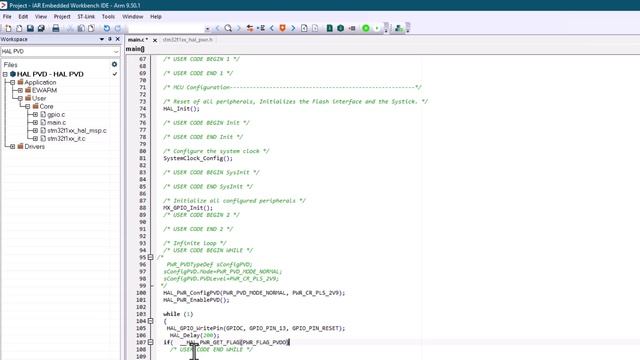Screen dimensions: 640x360
Task: Open the Project menu
Action: (x=62, y=17)
